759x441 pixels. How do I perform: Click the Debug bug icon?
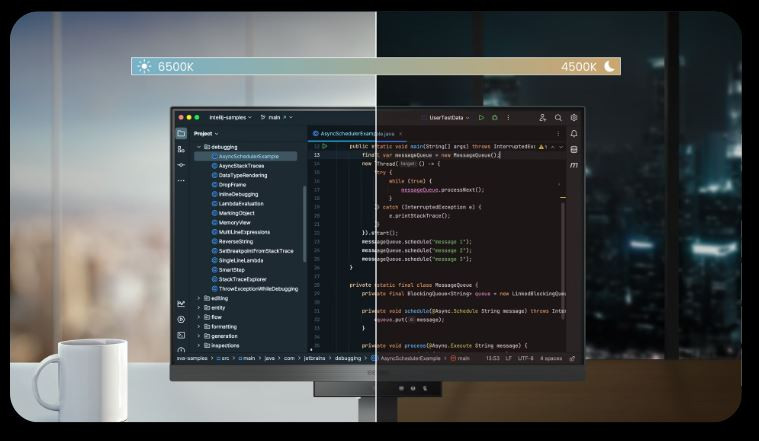click(x=494, y=117)
